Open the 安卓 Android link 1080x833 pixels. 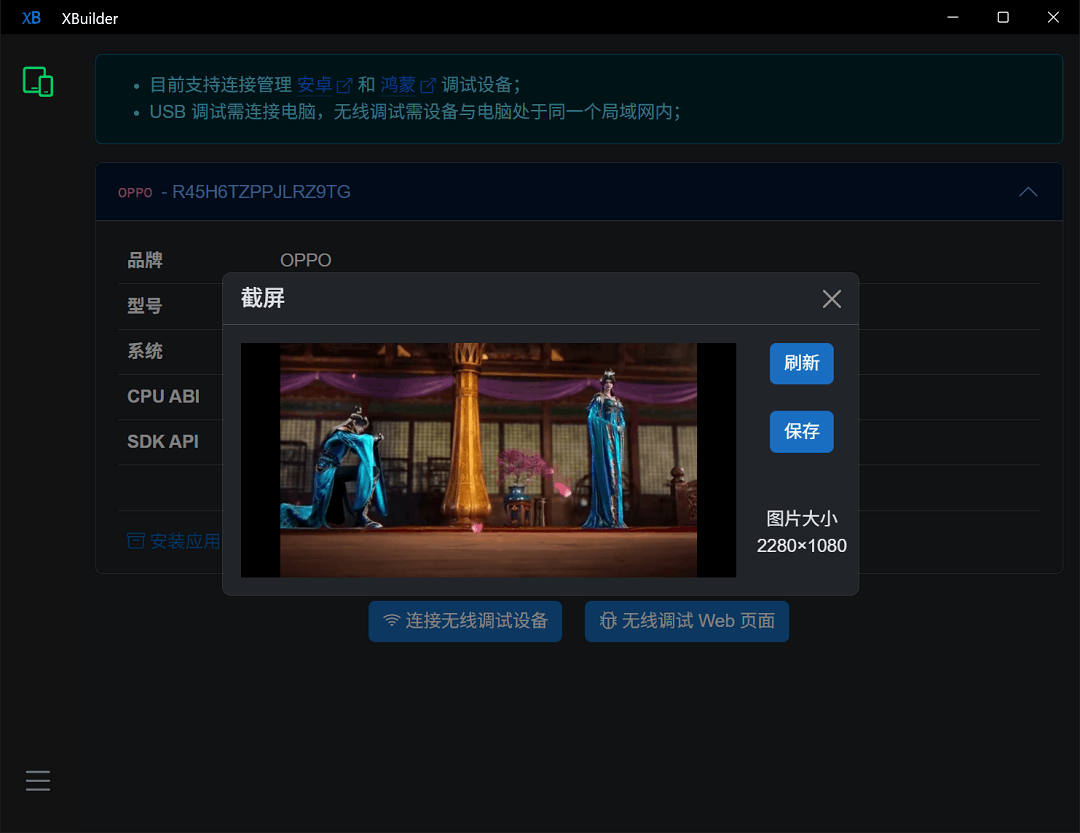coord(315,85)
